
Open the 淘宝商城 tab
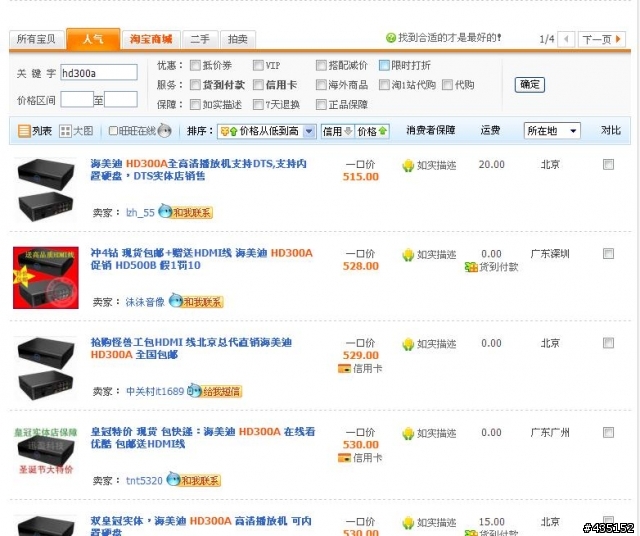[x=151, y=40]
